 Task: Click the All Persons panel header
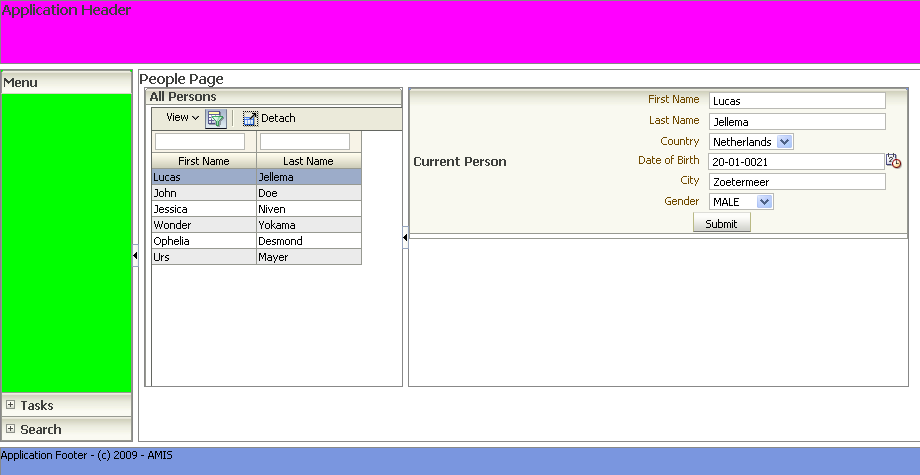click(x=273, y=97)
